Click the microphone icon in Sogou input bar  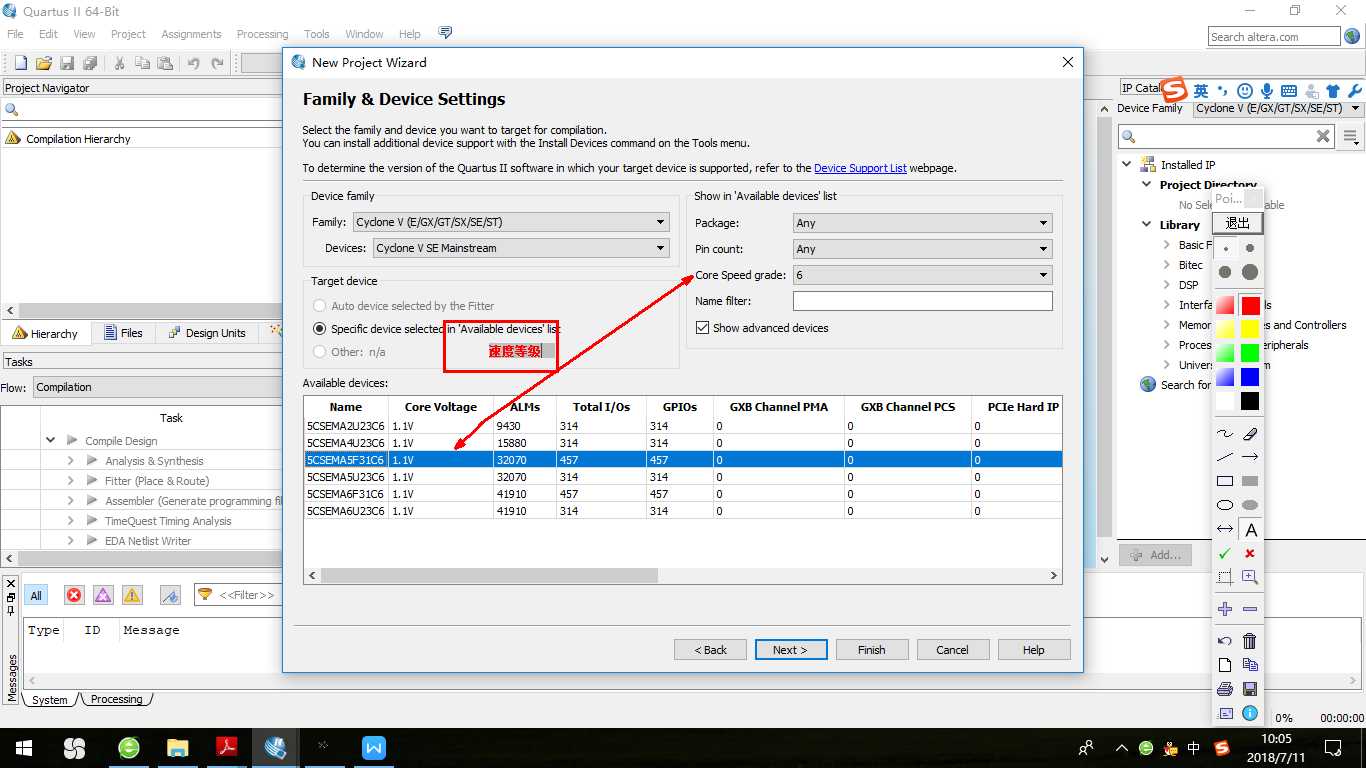(x=1267, y=91)
